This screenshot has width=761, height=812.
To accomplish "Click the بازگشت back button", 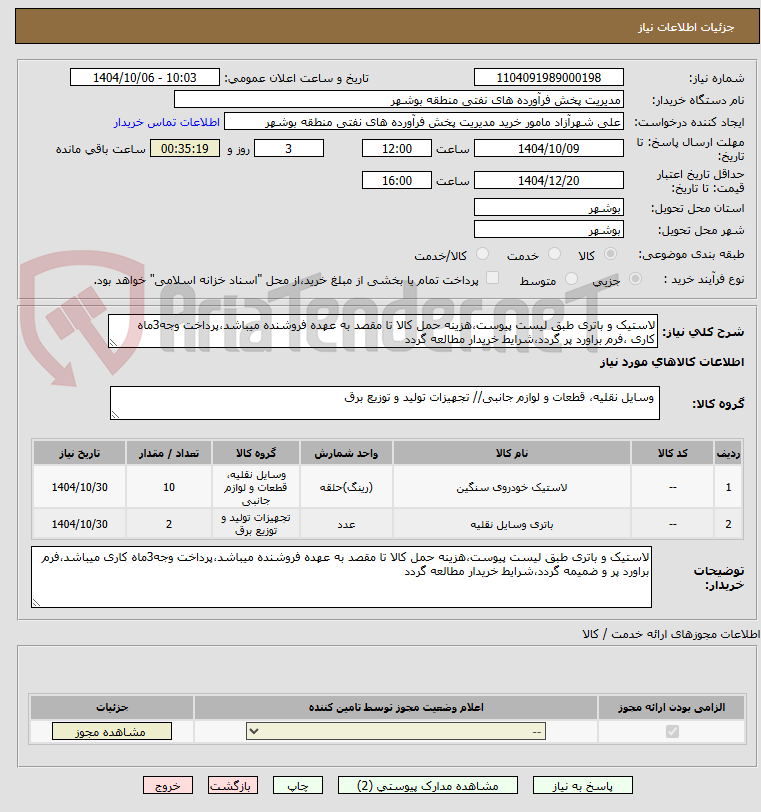I will click(233, 786).
